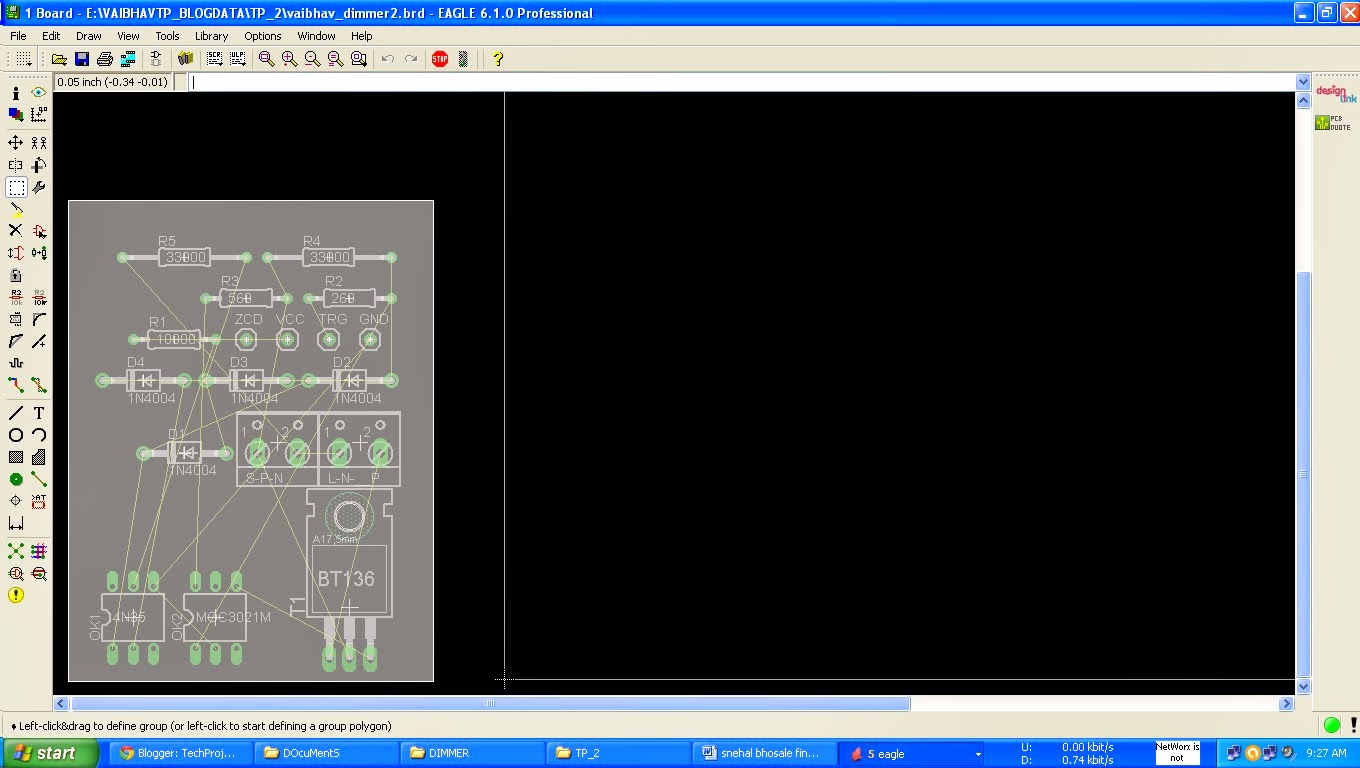Click the Print icon

(105, 59)
